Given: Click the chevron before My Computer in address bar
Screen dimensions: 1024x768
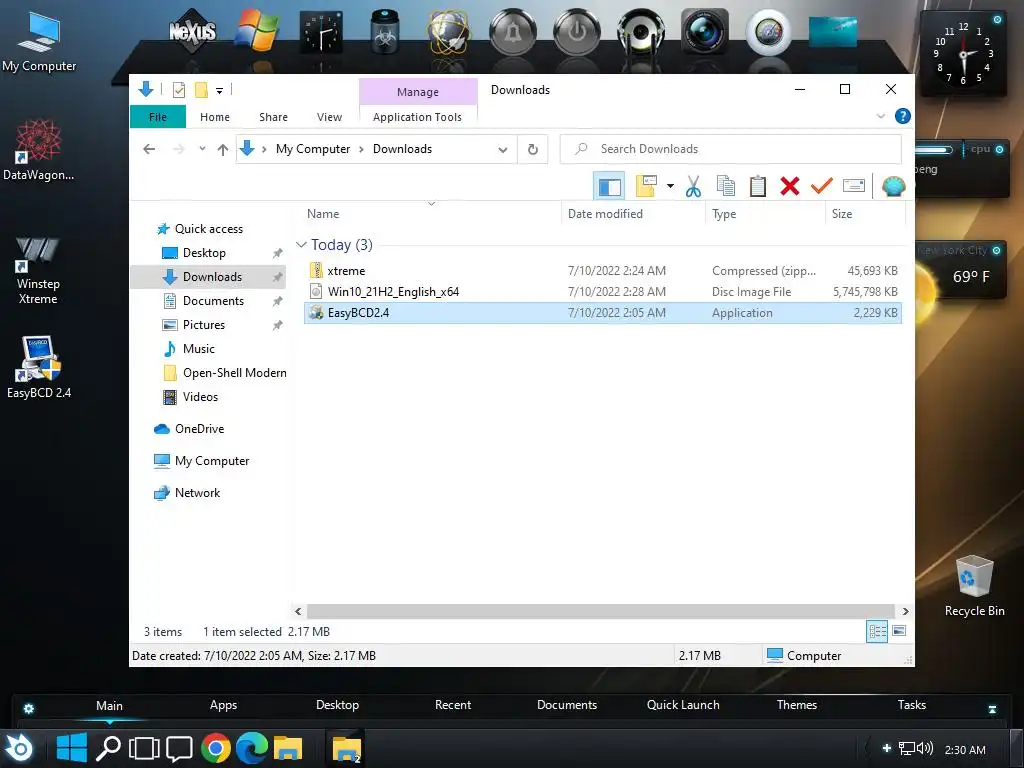Looking at the screenshot, I should (264, 150).
